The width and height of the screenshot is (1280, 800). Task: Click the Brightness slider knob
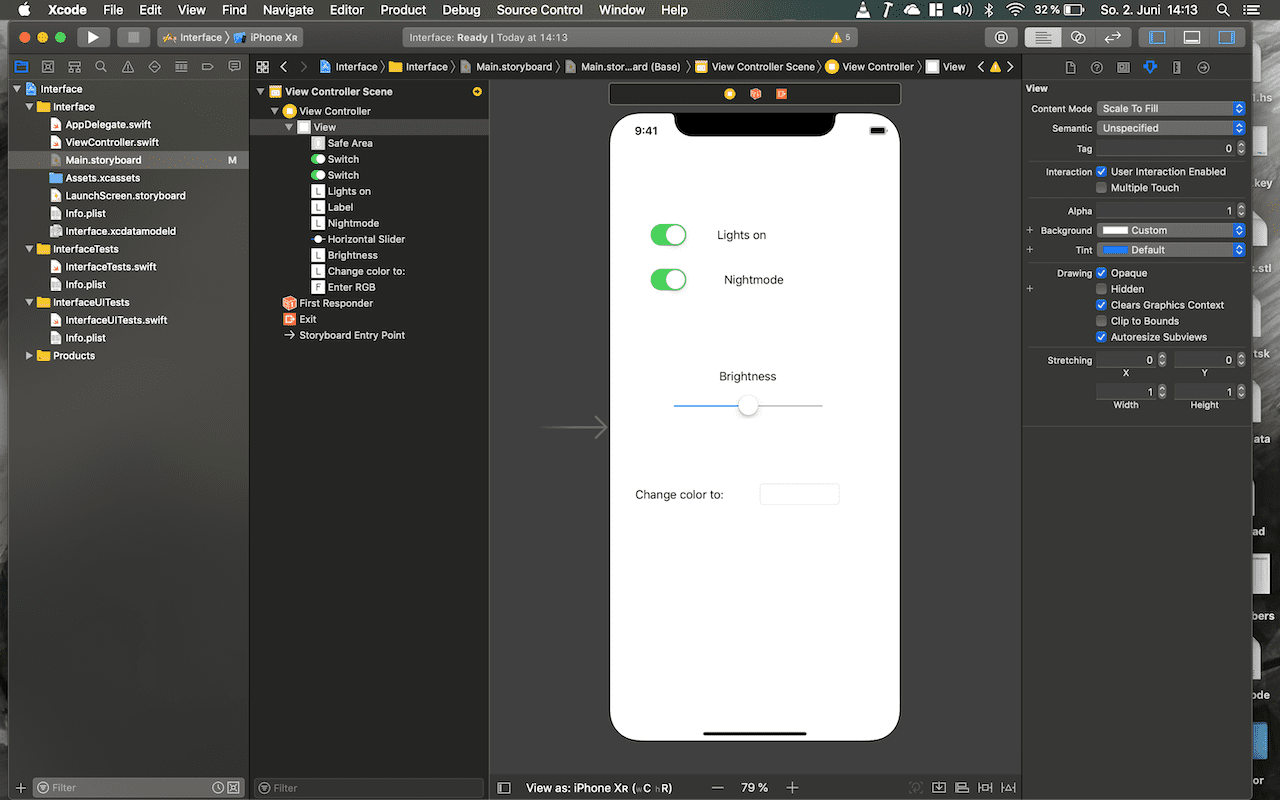748,406
